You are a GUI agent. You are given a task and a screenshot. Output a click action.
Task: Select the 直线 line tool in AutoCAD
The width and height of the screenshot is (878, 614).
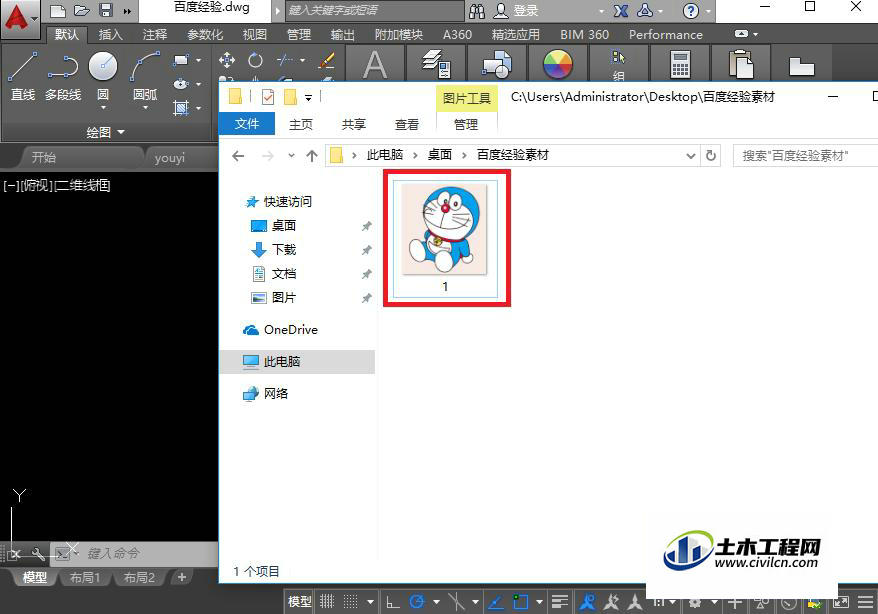(22, 76)
